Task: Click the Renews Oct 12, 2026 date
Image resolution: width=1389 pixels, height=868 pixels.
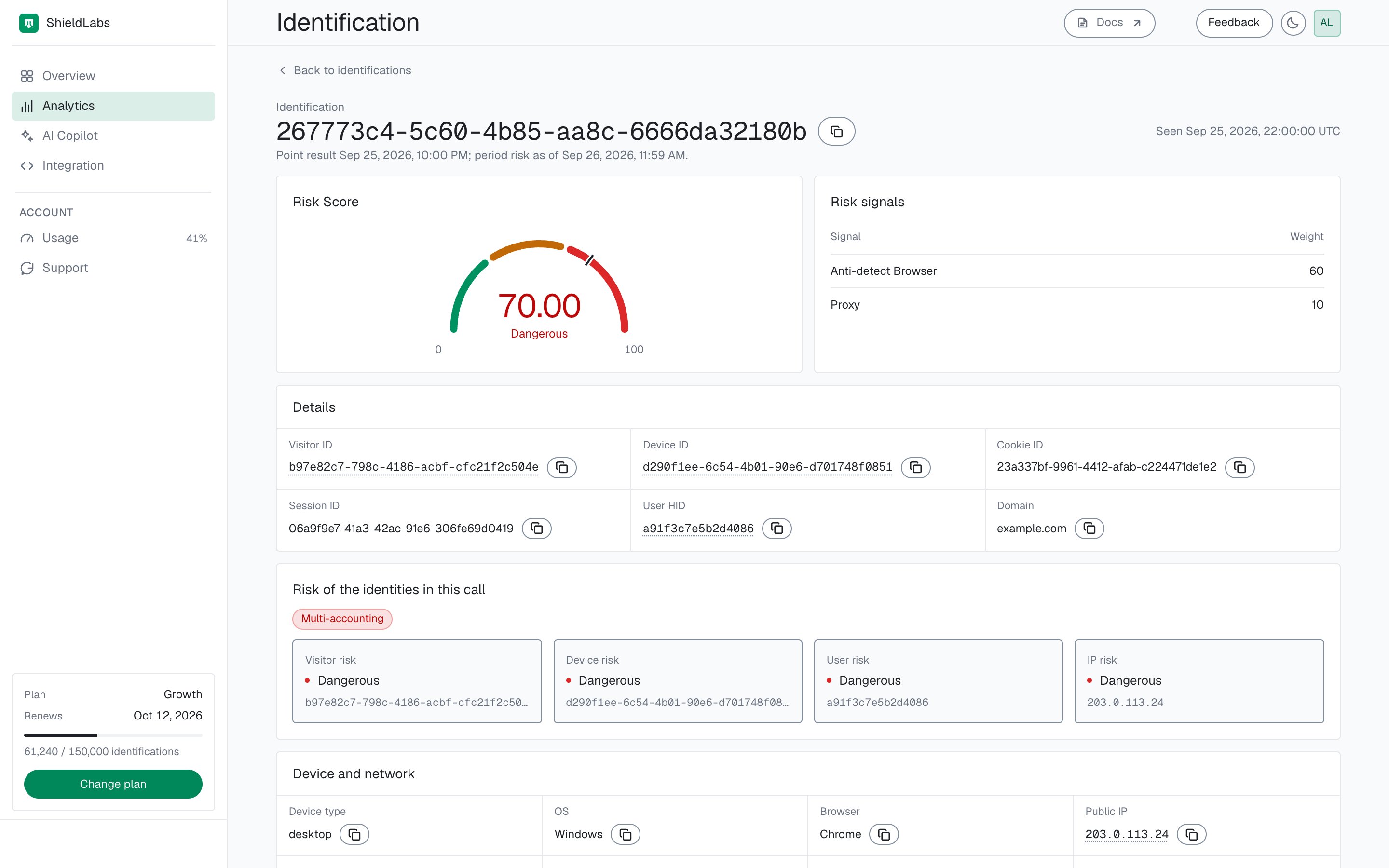Action: 168,716
